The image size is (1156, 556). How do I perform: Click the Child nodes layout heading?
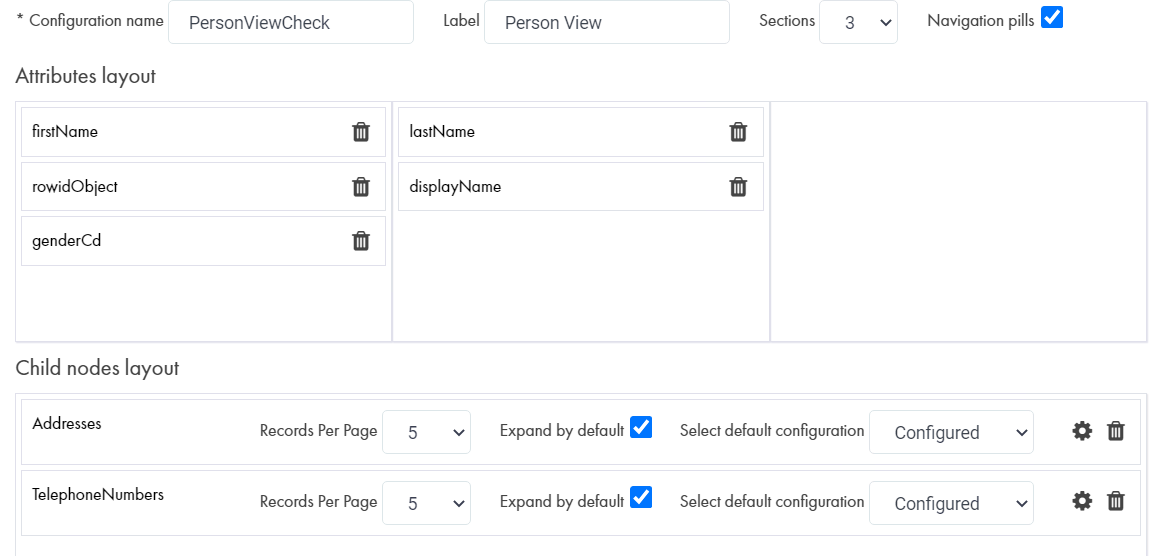(97, 368)
